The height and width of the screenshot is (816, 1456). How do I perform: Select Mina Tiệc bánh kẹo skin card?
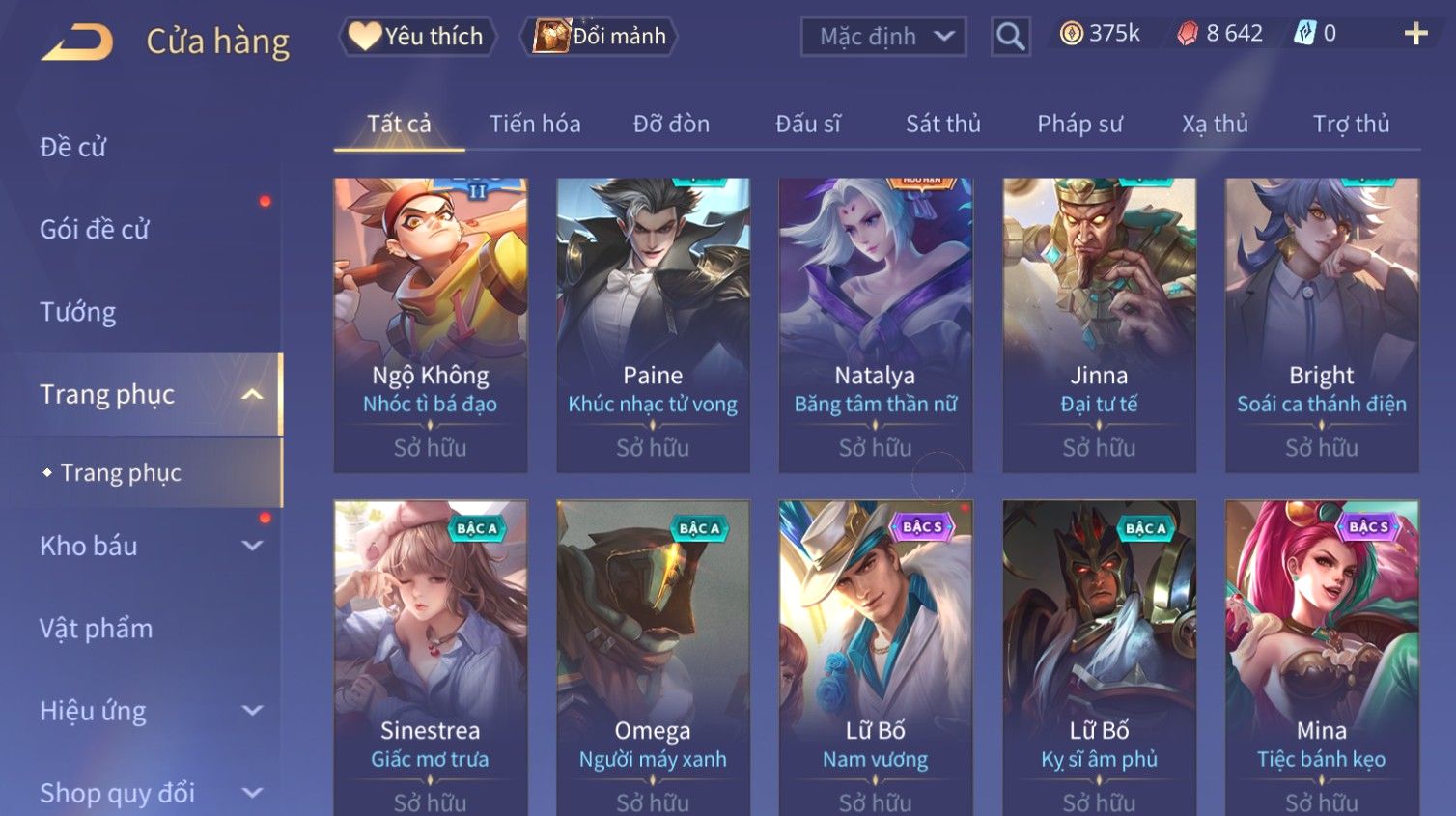point(1322,658)
